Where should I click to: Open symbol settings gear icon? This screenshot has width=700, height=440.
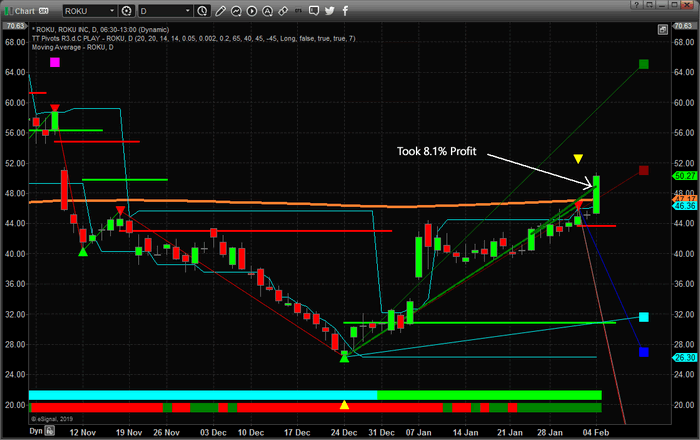point(127,11)
